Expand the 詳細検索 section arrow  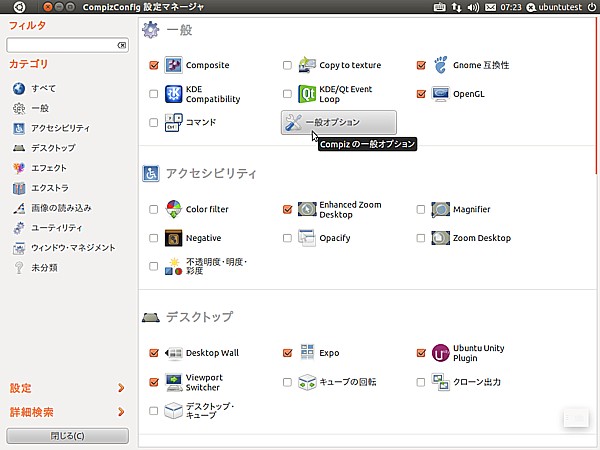[121, 412]
